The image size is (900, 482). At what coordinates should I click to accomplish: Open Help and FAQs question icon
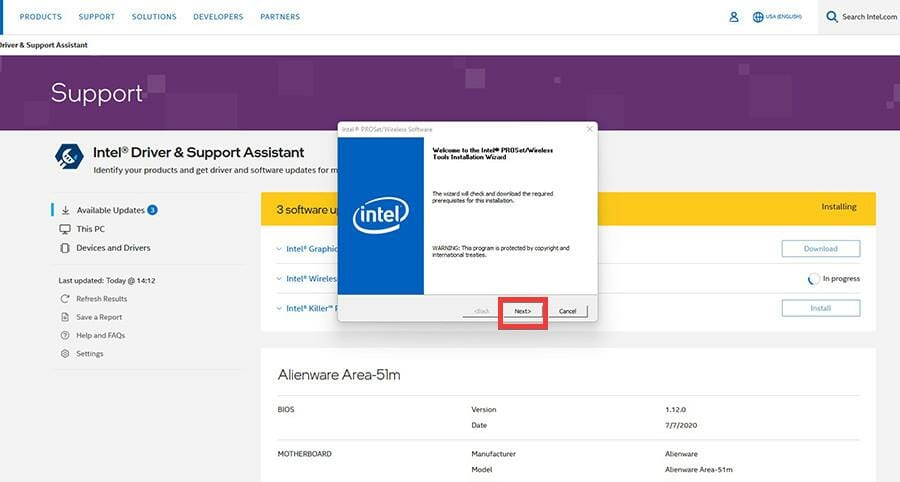(65, 336)
